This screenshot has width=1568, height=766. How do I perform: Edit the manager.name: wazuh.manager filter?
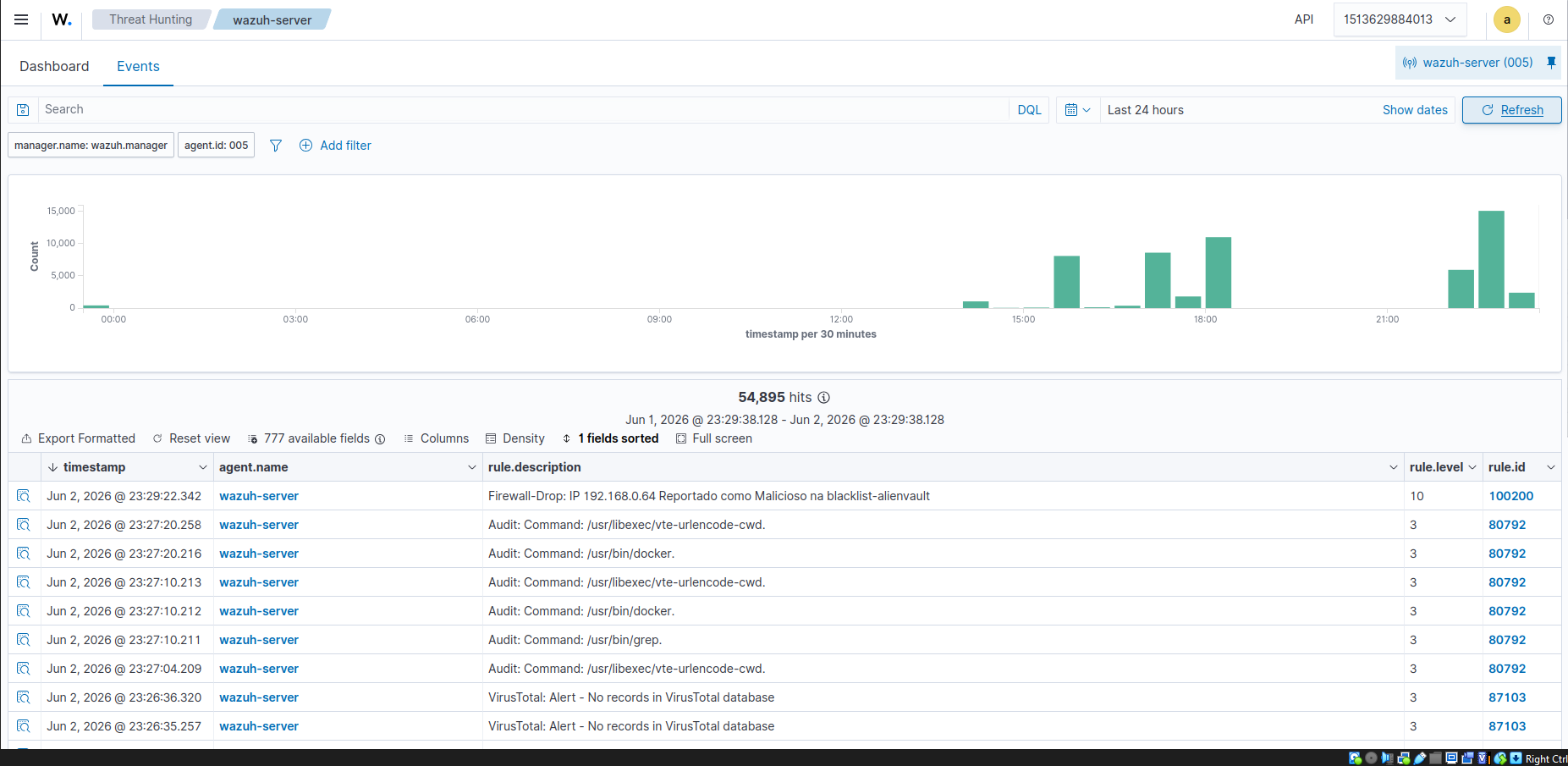[x=91, y=146]
